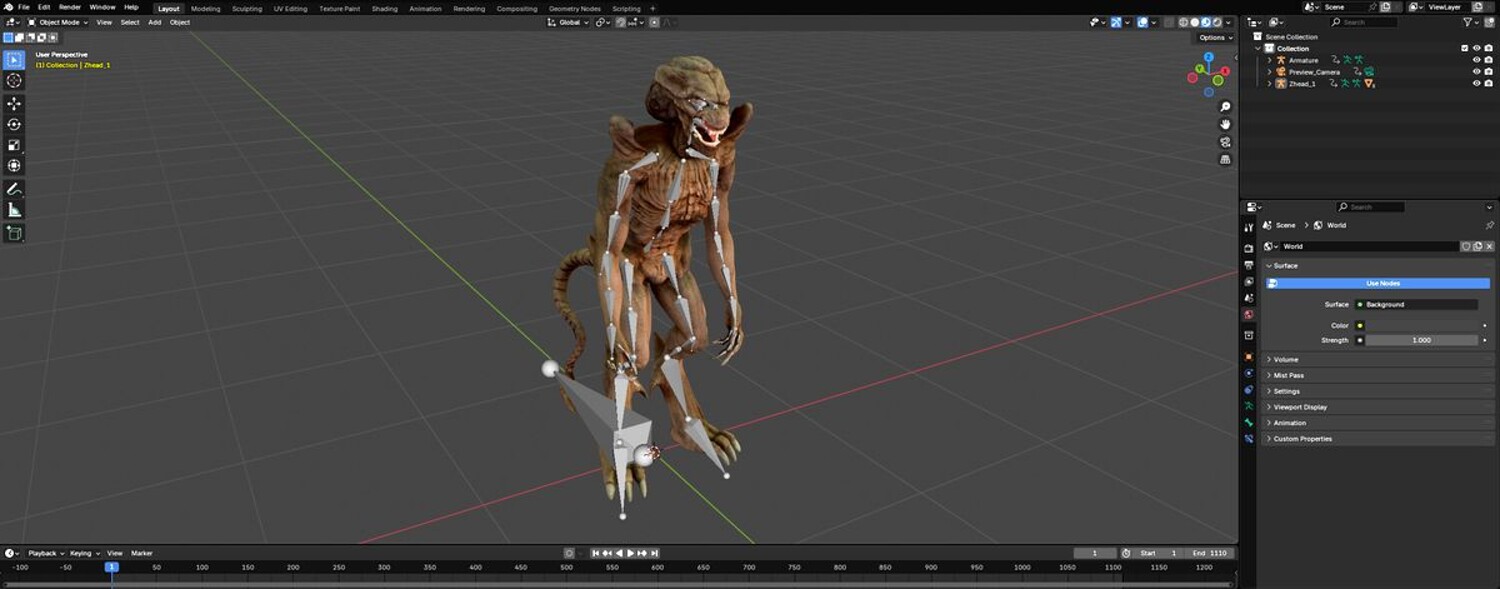Expand the Custom Properties panel
Image resolution: width=1500 pixels, height=589 pixels.
1302,439
